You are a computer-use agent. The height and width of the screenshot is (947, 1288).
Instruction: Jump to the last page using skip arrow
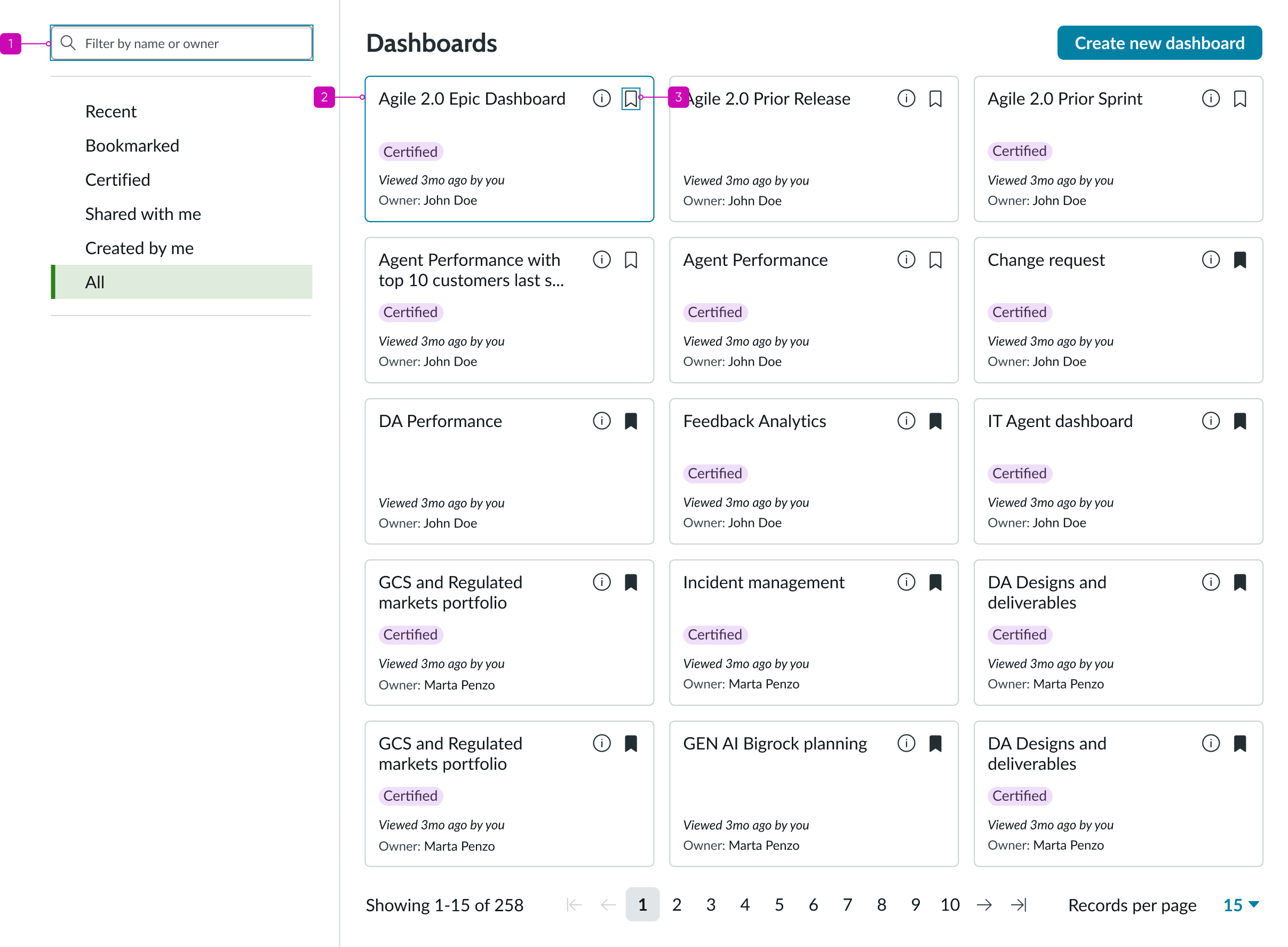1019,905
